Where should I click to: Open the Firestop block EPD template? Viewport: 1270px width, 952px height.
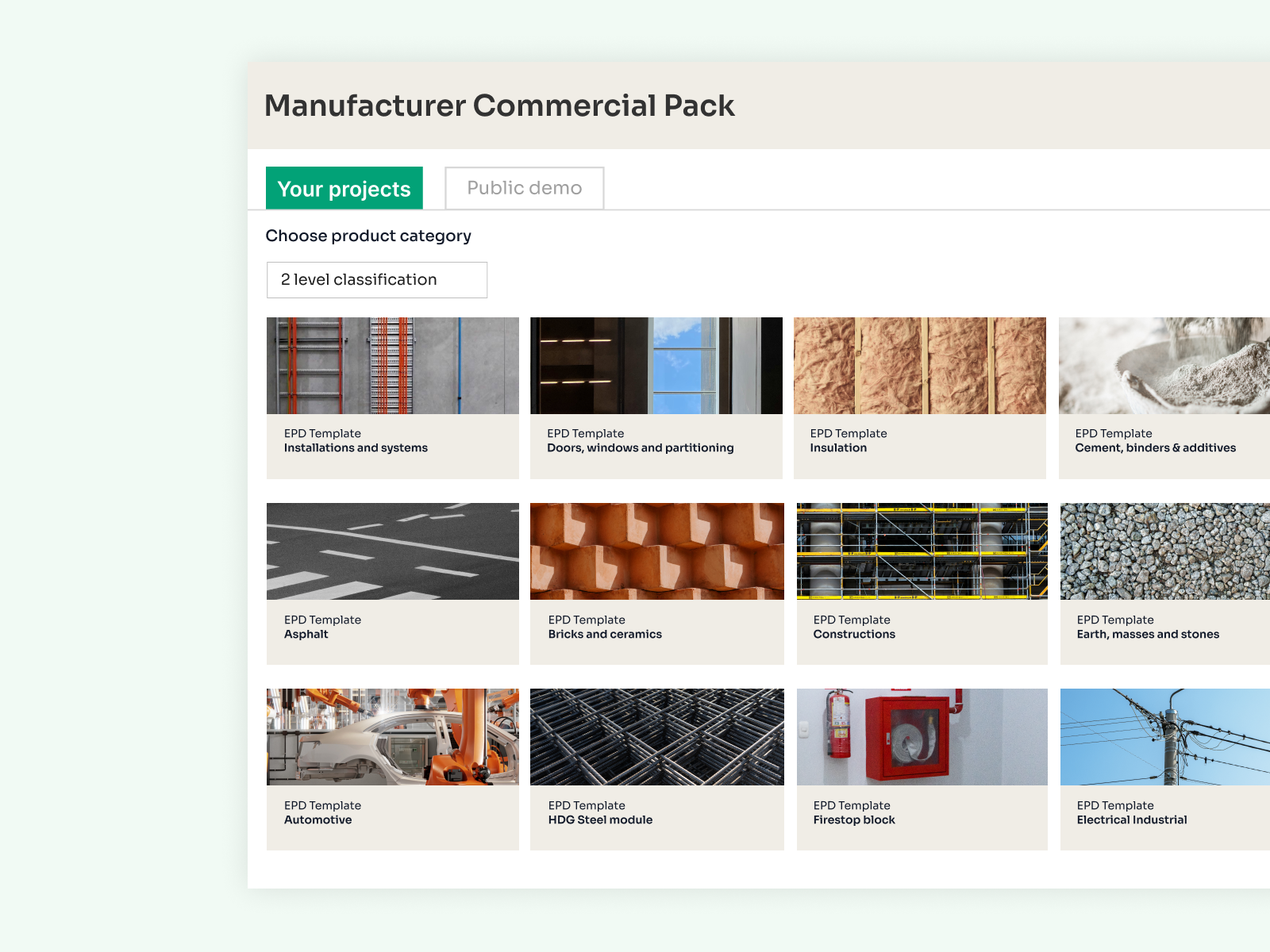point(921,768)
